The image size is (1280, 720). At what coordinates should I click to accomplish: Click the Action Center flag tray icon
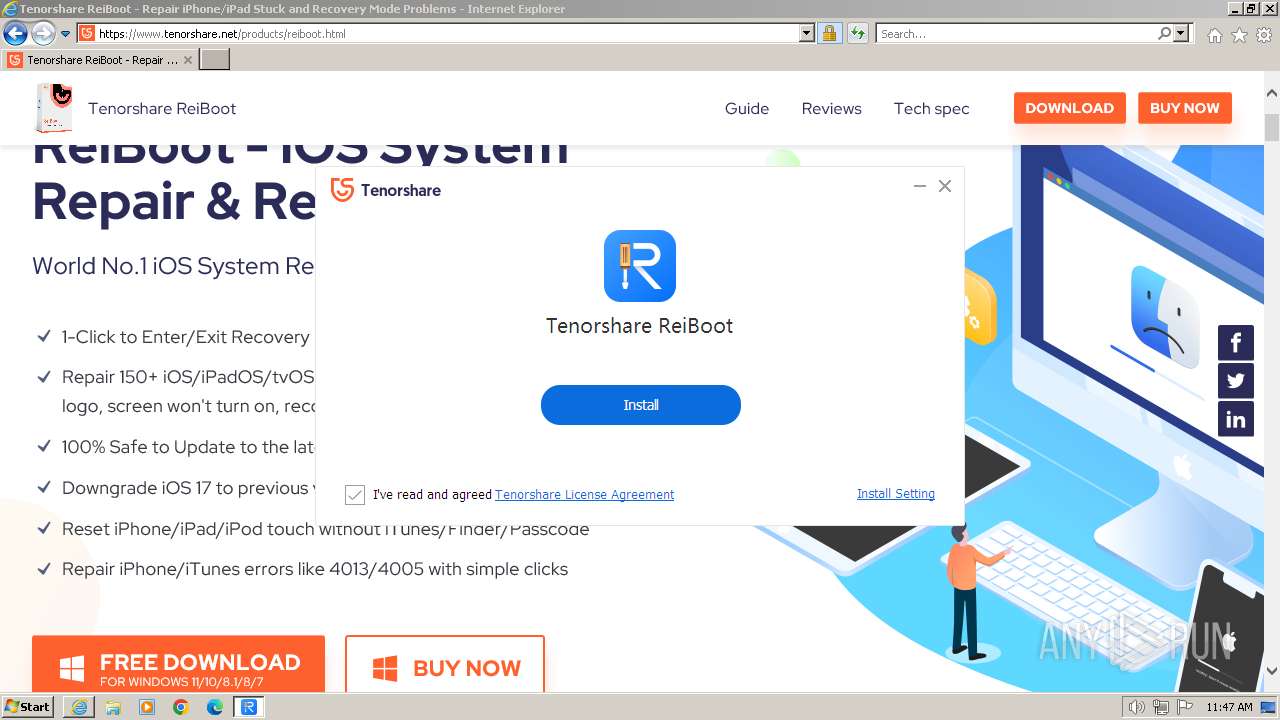[x=1185, y=707]
